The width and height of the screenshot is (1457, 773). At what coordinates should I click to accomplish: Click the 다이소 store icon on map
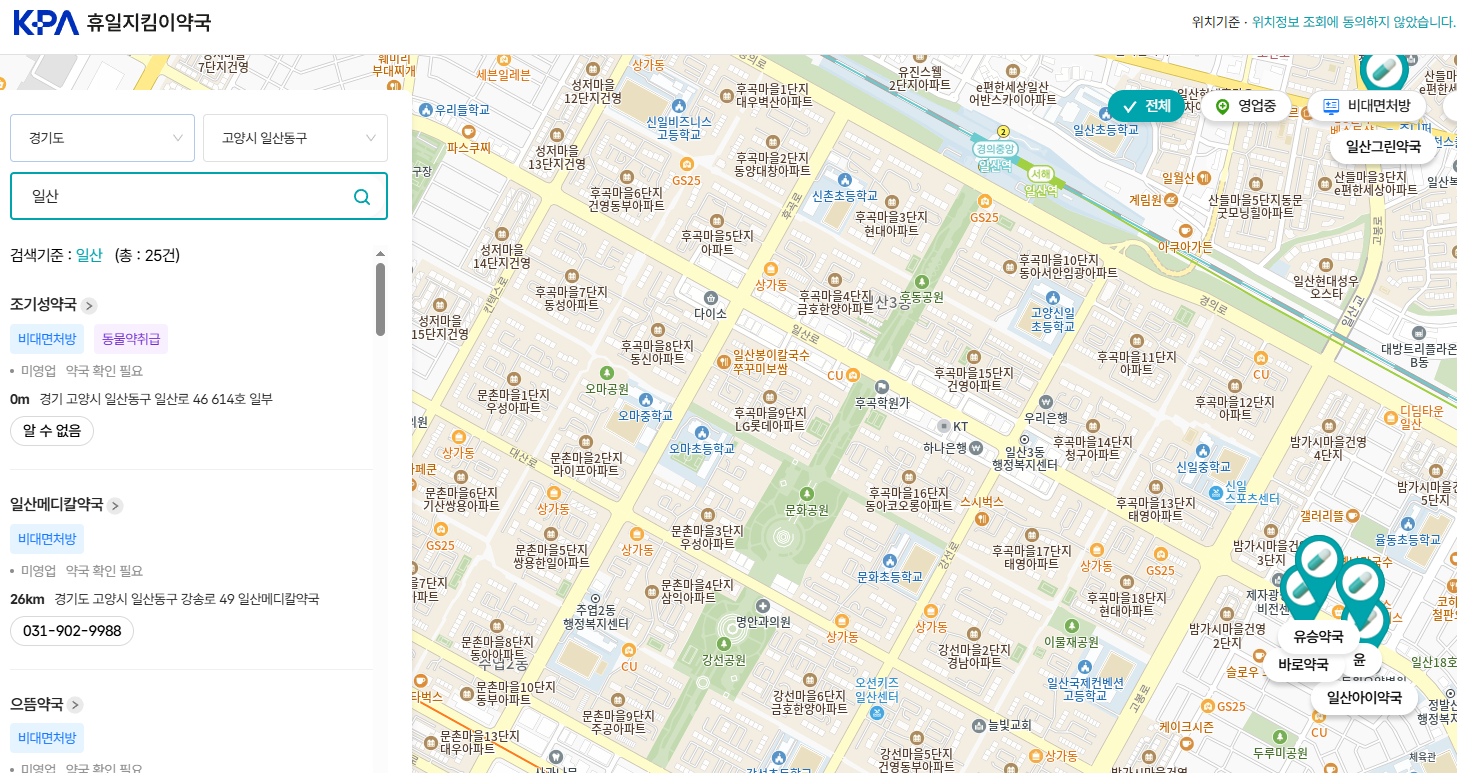pos(711,297)
